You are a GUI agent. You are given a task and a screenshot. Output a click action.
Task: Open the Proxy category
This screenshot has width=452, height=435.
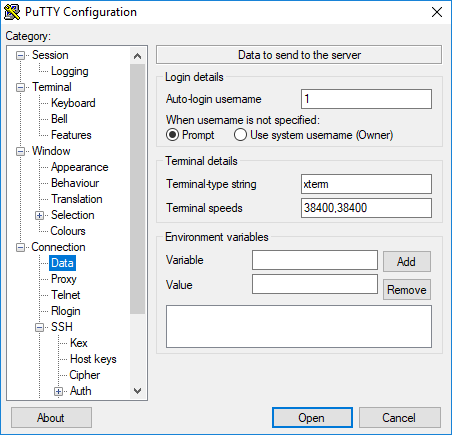pos(64,279)
